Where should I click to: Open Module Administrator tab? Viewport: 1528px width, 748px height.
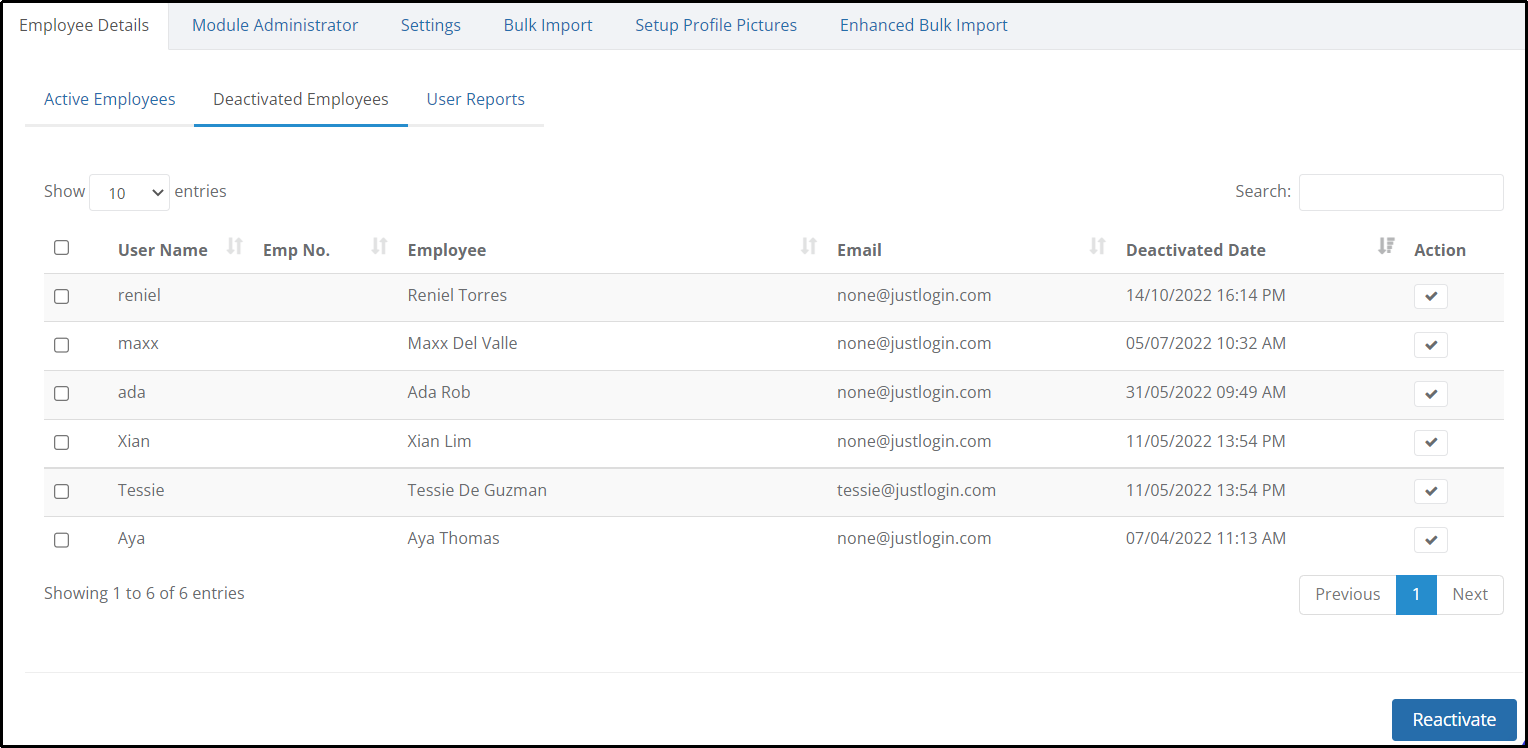tap(275, 25)
